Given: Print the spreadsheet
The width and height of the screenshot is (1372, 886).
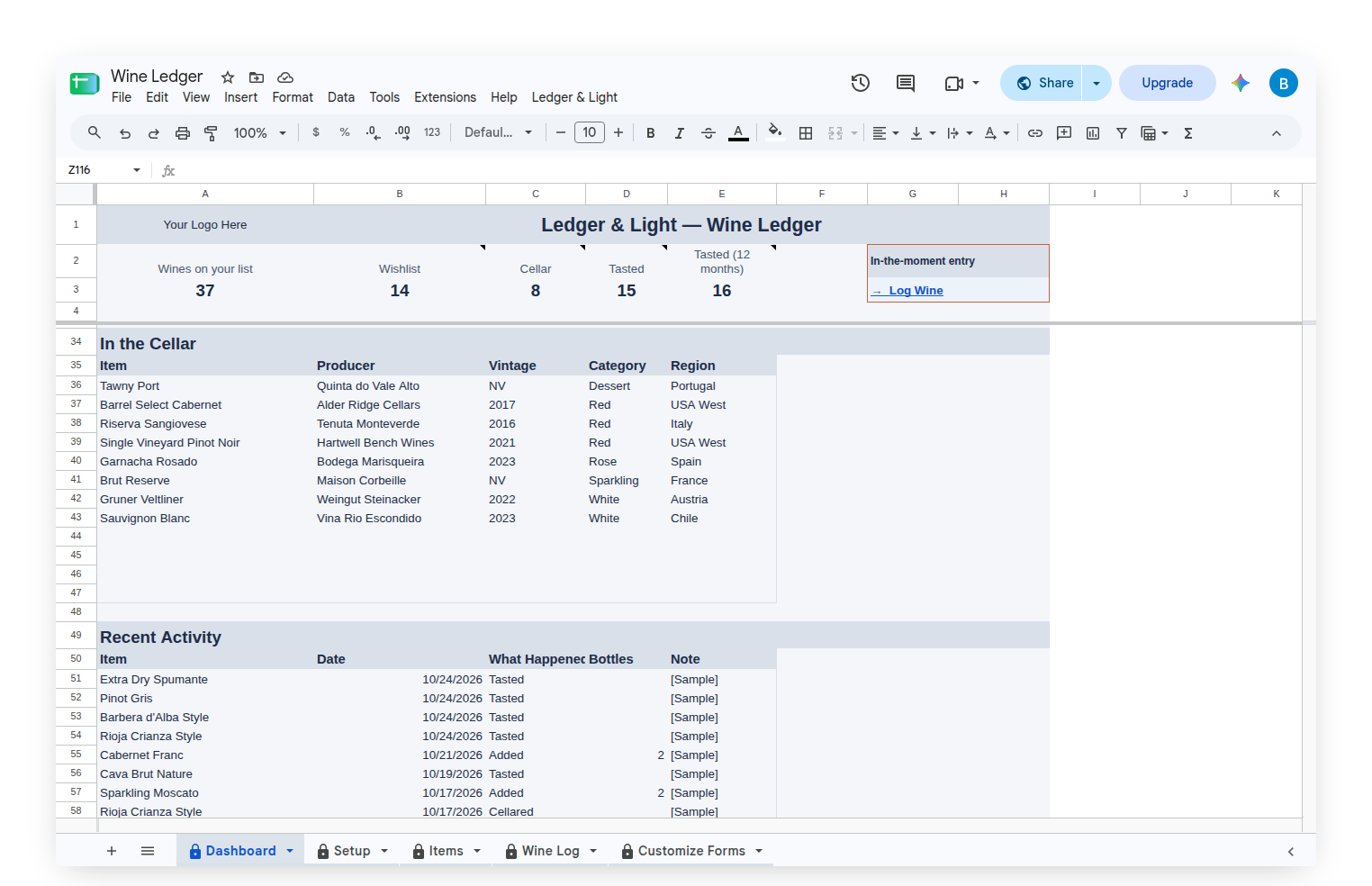Looking at the screenshot, I should [x=183, y=133].
